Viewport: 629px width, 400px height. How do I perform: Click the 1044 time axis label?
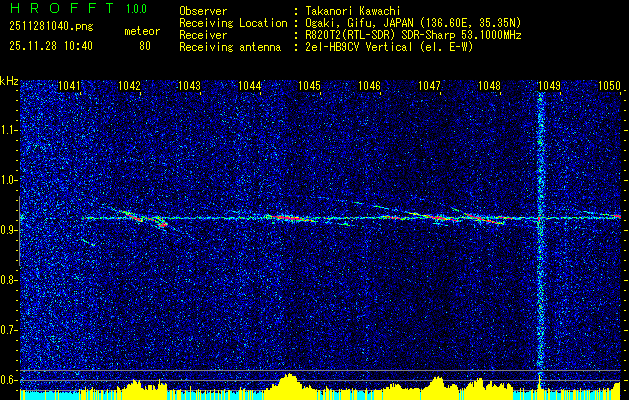[250, 85]
